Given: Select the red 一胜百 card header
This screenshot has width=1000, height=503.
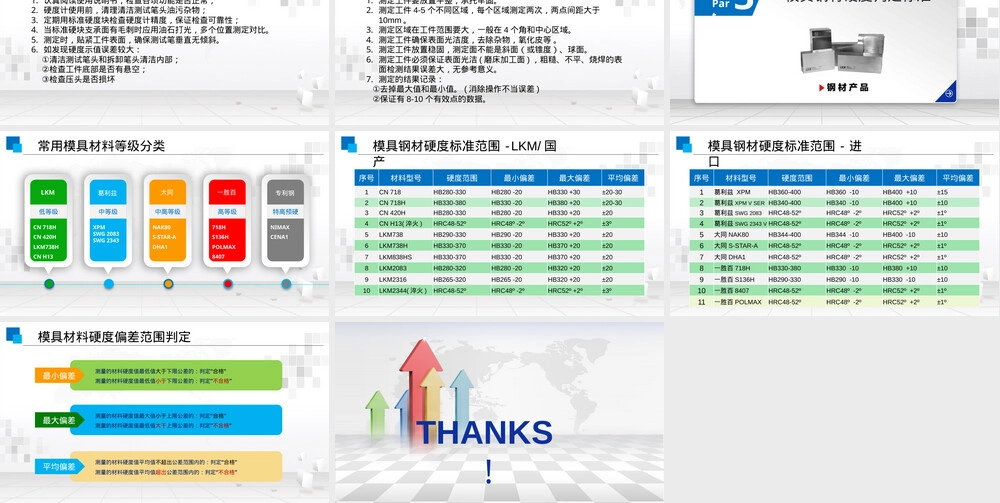Looking at the screenshot, I should point(227,193).
